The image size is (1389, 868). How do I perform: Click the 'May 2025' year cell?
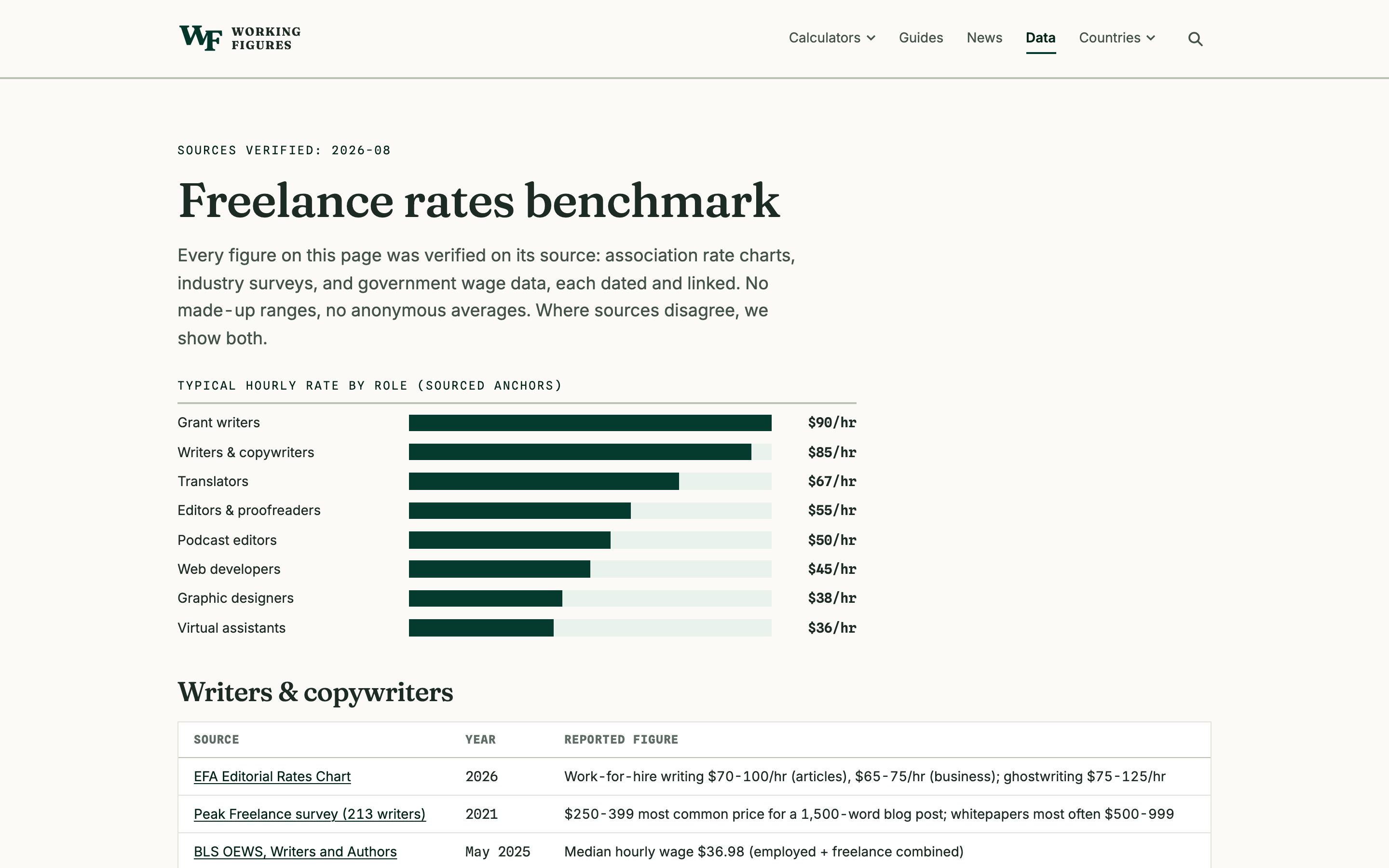498,851
